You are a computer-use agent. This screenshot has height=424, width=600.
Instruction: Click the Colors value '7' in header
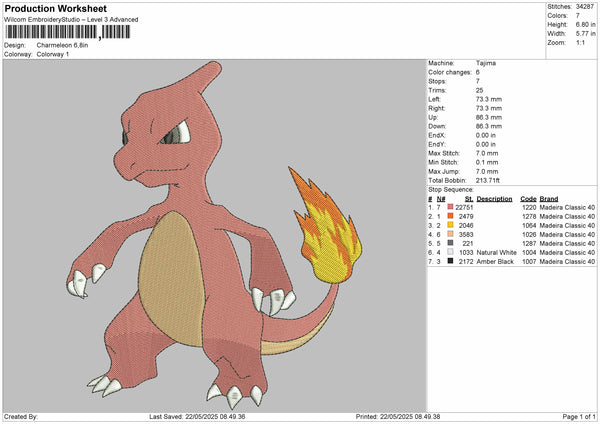click(578, 16)
